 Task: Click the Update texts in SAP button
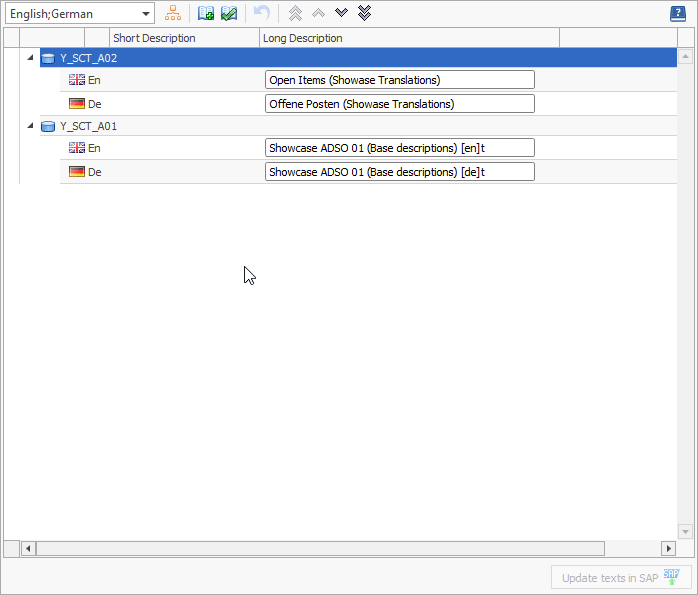point(620,578)
